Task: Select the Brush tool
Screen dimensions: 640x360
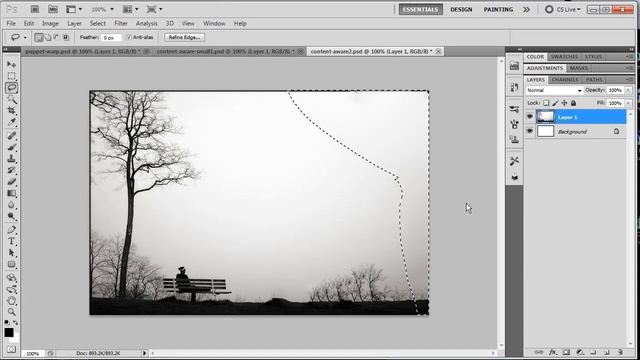Action: pyautogui.click(x=11, y=147)
